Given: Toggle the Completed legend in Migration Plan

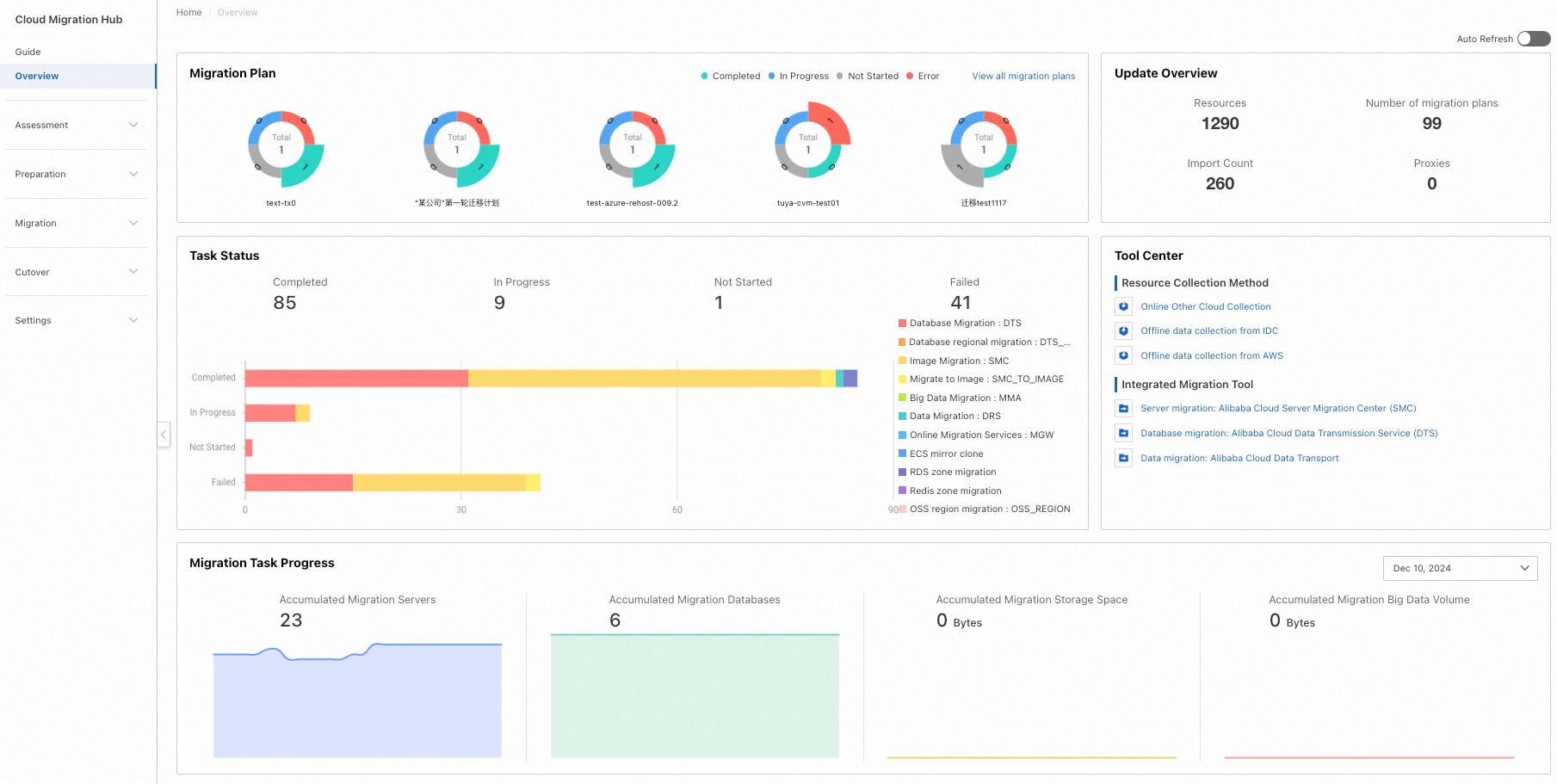Looking at the screenshot, I should (x=731, y=76).
